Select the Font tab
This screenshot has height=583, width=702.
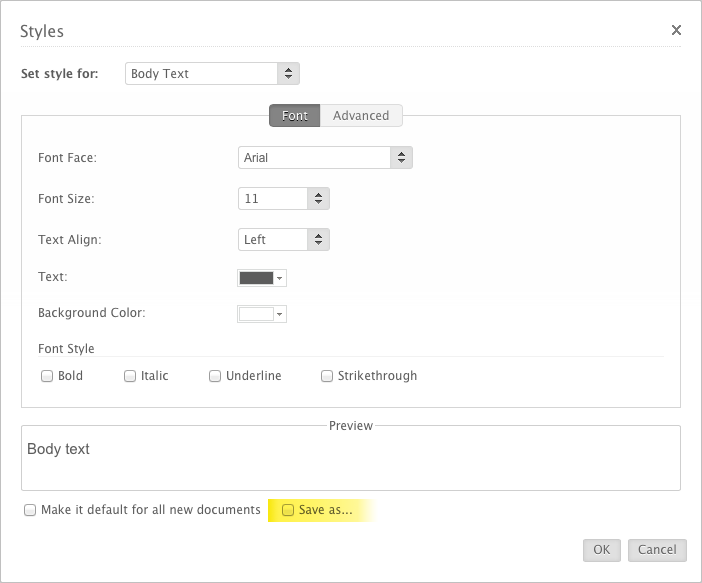point(295,116)
